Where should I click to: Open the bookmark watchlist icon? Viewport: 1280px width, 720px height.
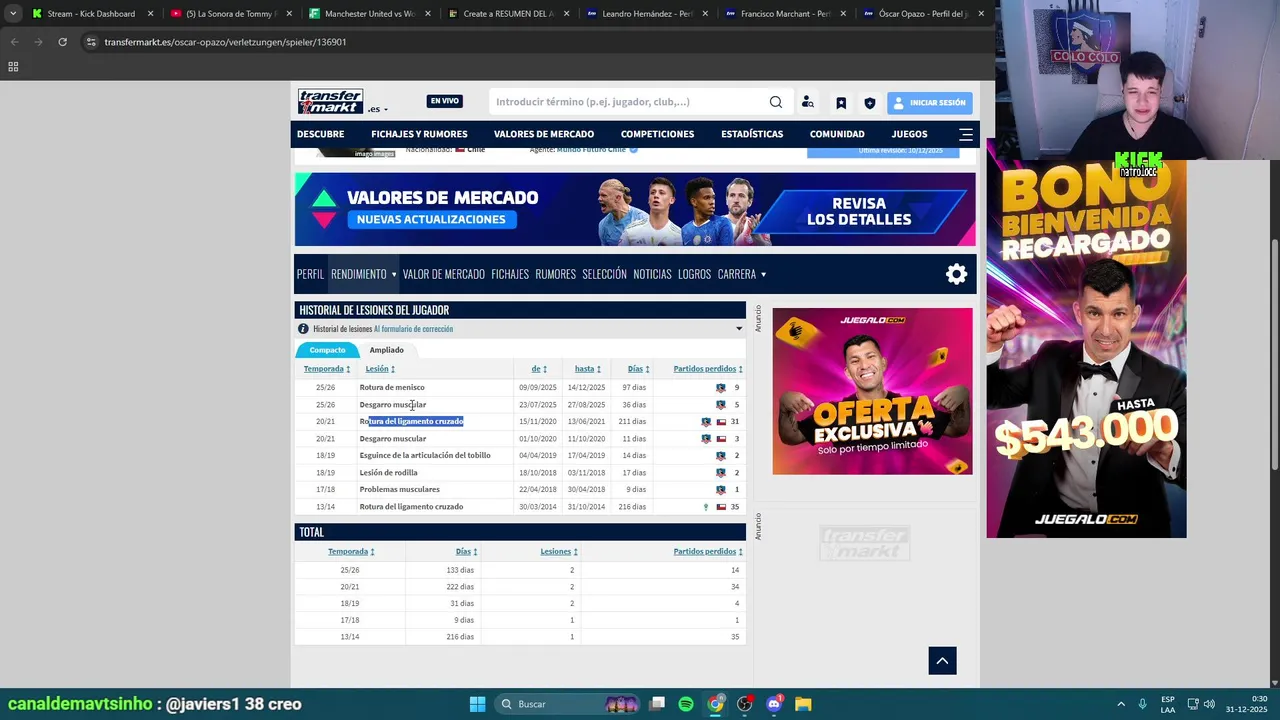point(841,103)
